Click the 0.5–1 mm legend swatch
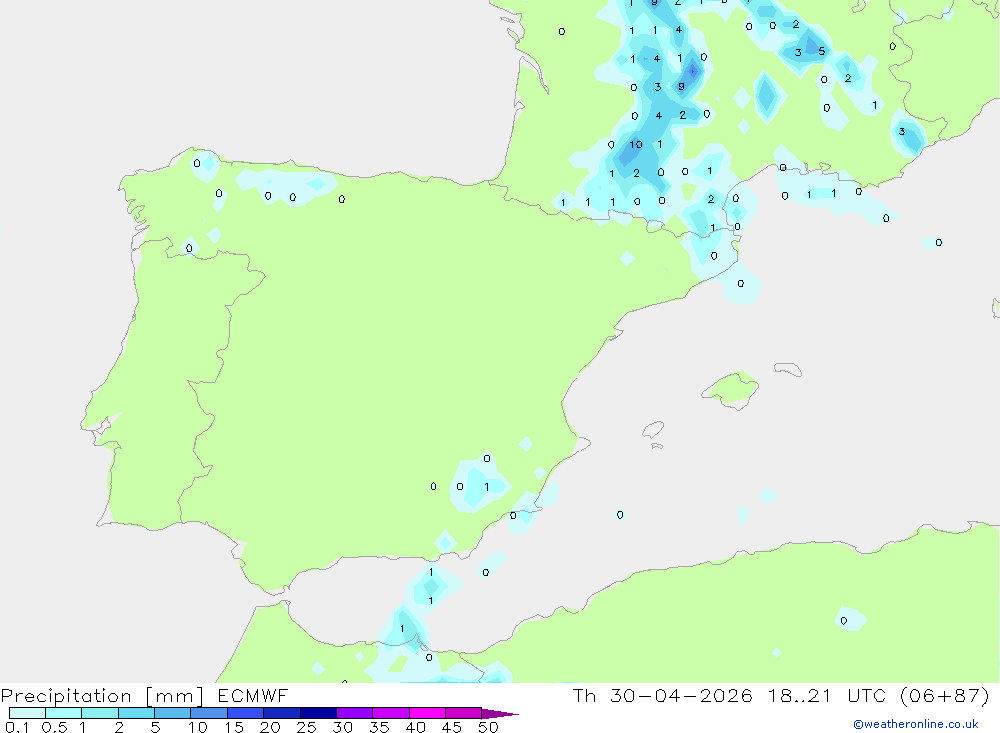The image size is (1000, 733). [x=64, y=713]
